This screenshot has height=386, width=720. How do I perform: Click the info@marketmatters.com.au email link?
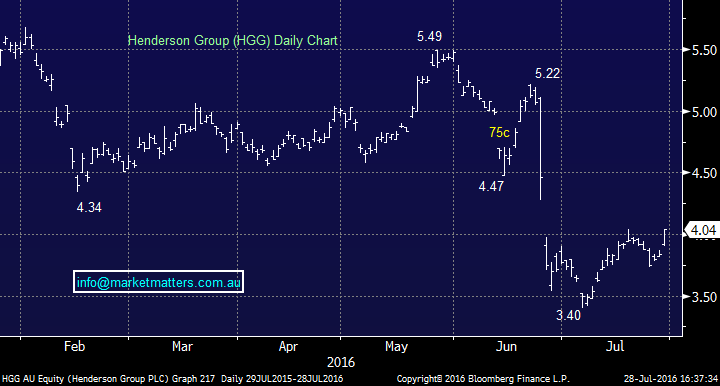click(x=158, y=282)
